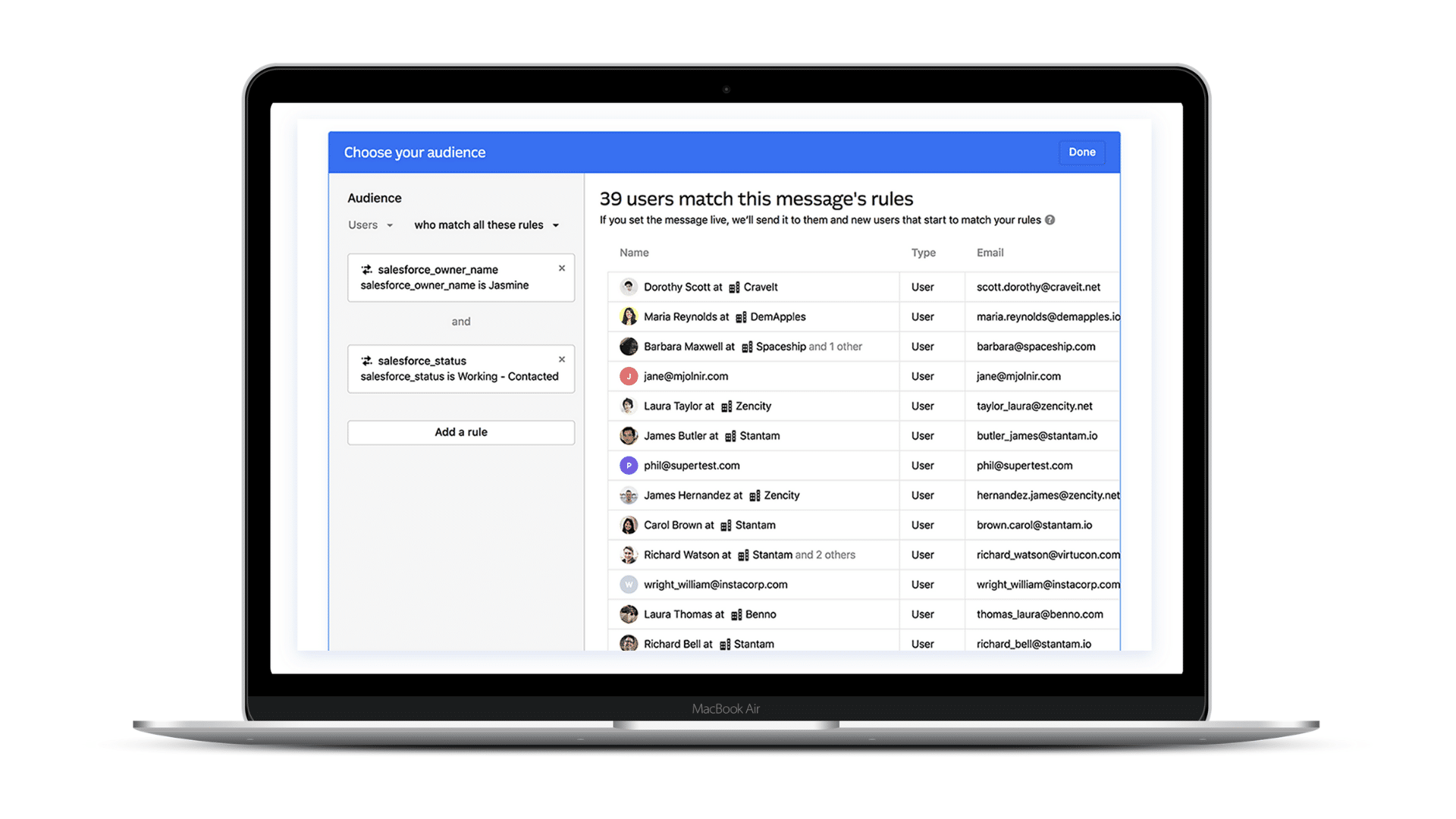1456x819 pixels.
Task: Select the Add a rule button
Action: click(460, 432)
